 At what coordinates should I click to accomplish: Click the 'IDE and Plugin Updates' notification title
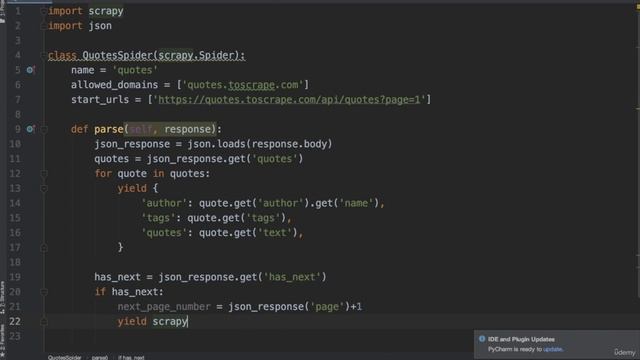coord(521,339)
